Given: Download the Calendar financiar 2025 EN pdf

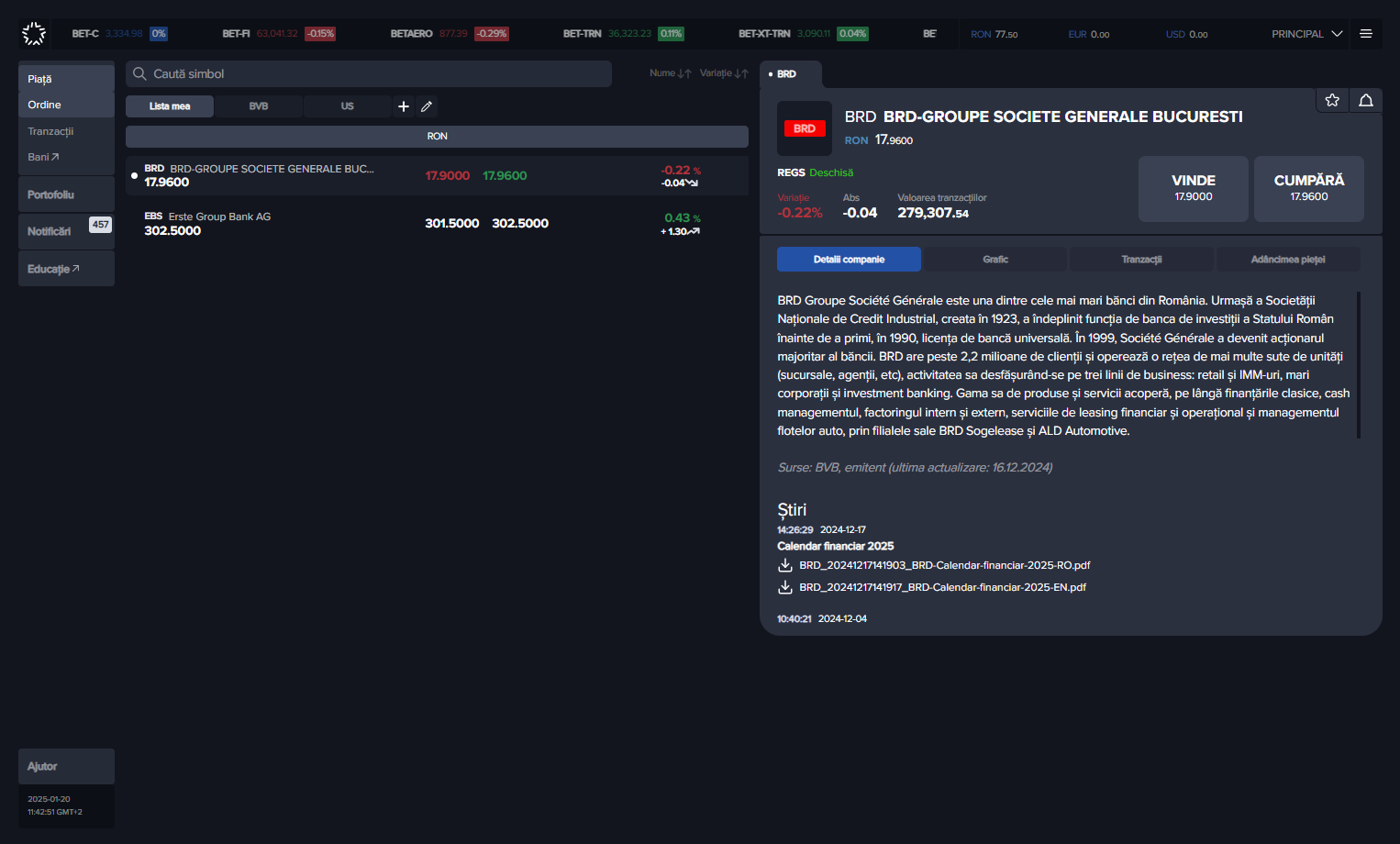Looking at the screenshot, I should coord(785,587).
